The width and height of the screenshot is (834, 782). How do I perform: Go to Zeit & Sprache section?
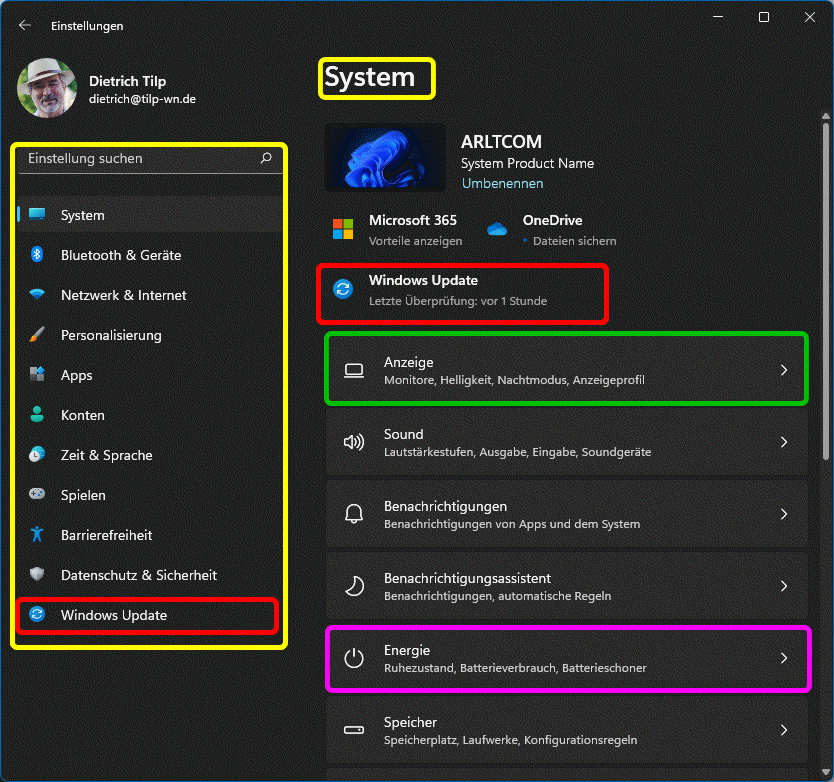pos(106,455)
